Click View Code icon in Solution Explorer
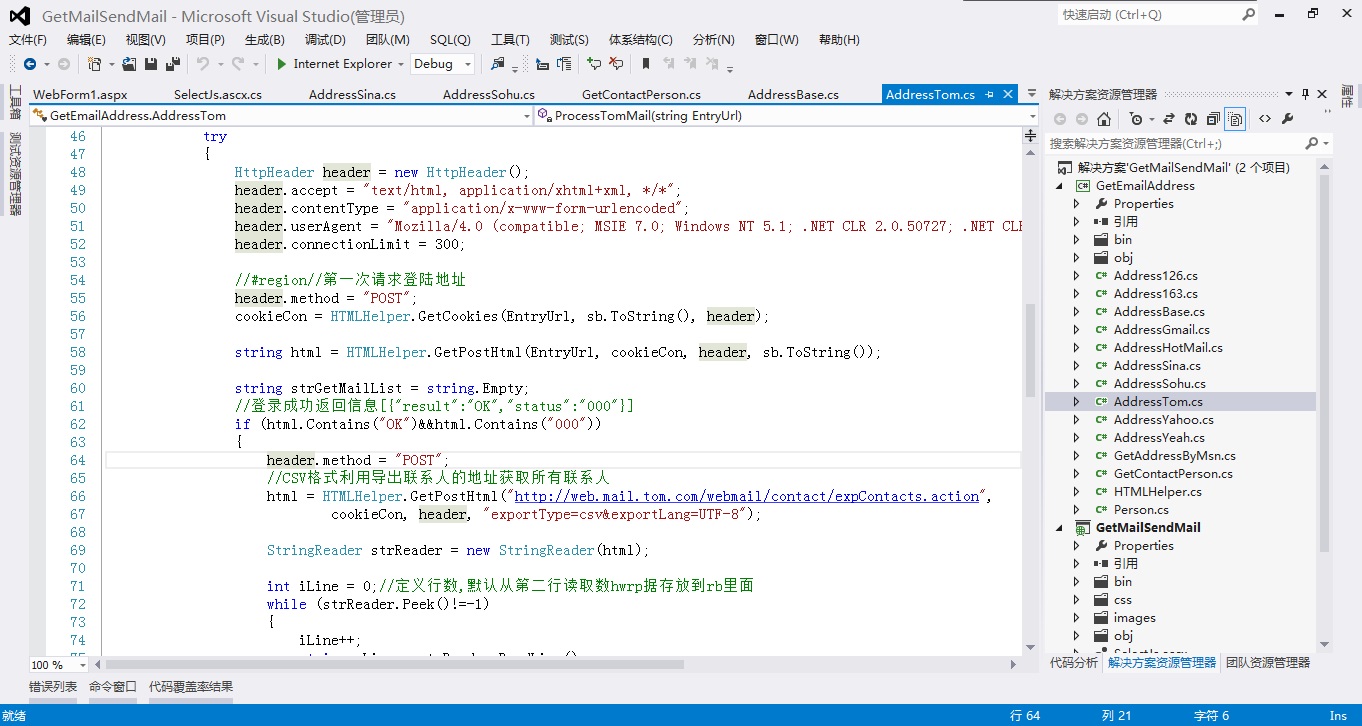This screenshot has height=726, width=1362. [x=1265, y=119]
